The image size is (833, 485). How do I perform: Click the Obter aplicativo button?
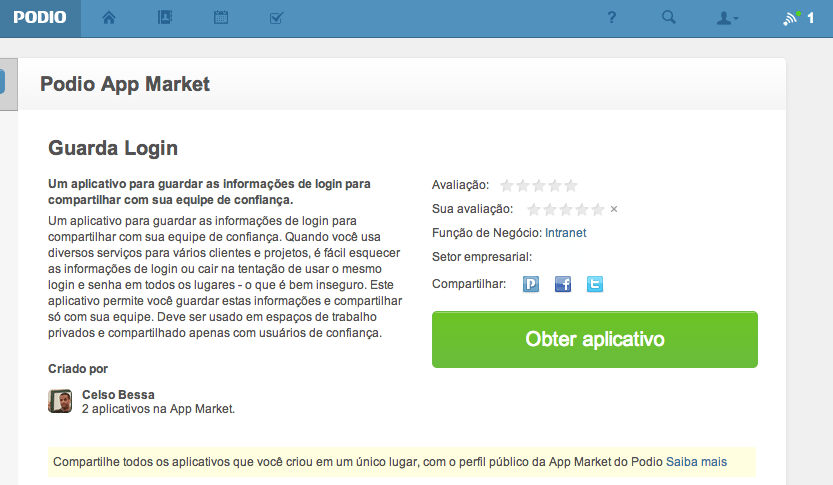coord(594,339)
